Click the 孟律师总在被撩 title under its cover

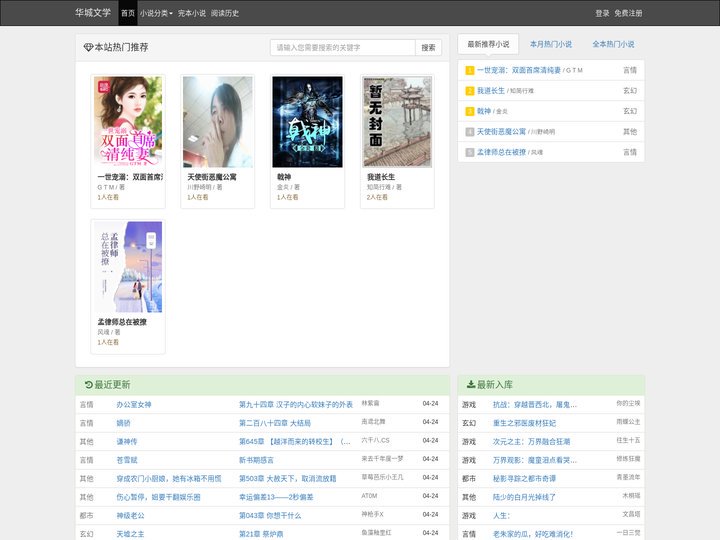[x=122, y=322]
